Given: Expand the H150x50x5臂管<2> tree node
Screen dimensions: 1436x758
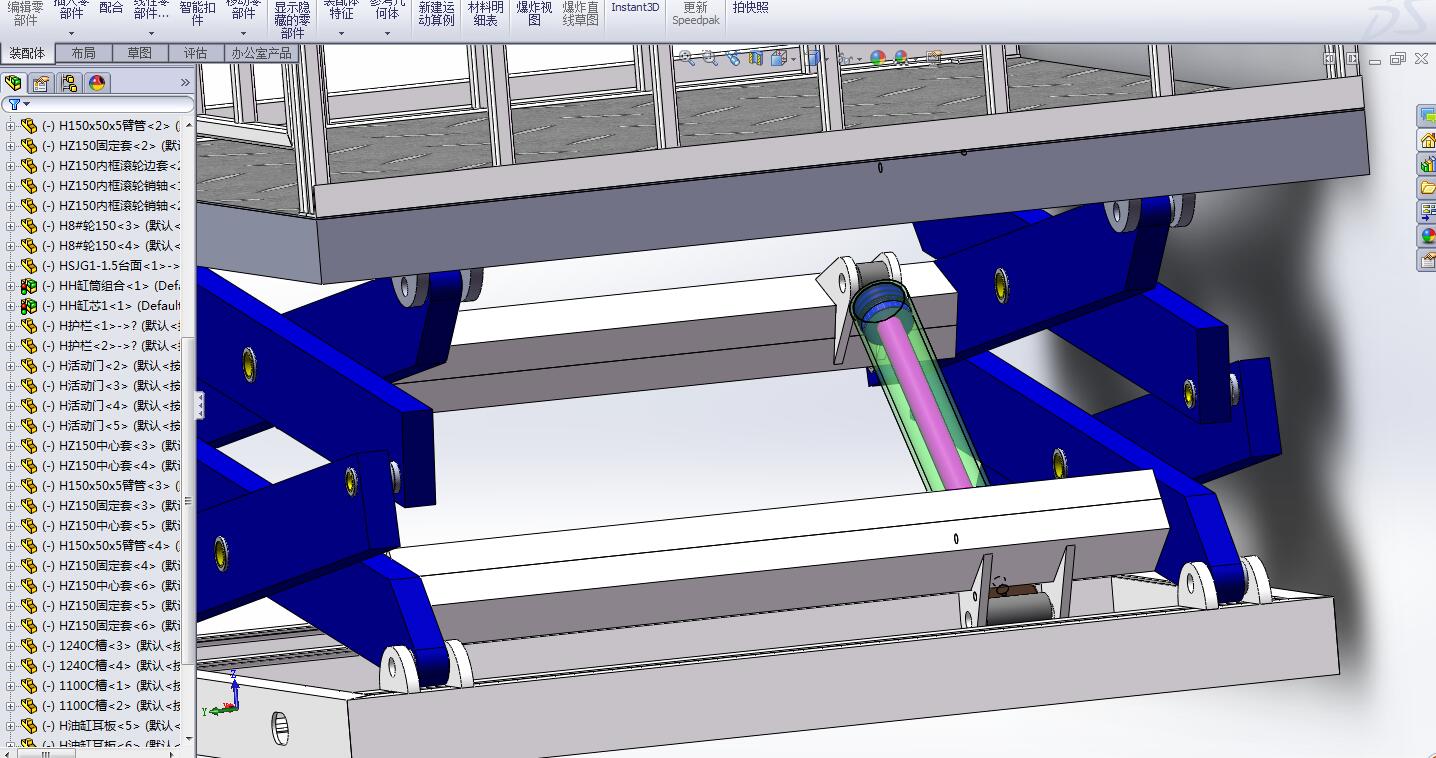Looking at the screenshot, I should coord(10,126).
